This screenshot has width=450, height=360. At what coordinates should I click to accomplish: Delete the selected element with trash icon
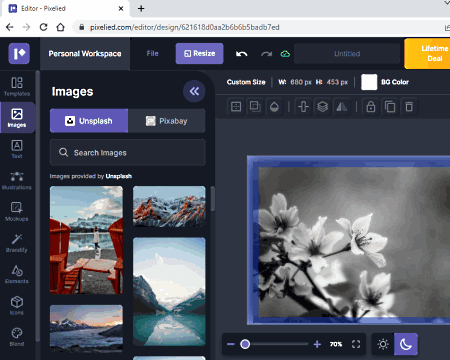(409, 107)
